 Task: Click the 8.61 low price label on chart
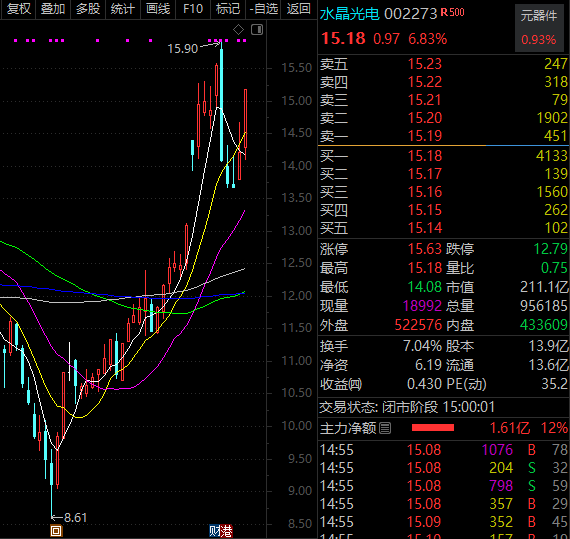tap(75, 518)
